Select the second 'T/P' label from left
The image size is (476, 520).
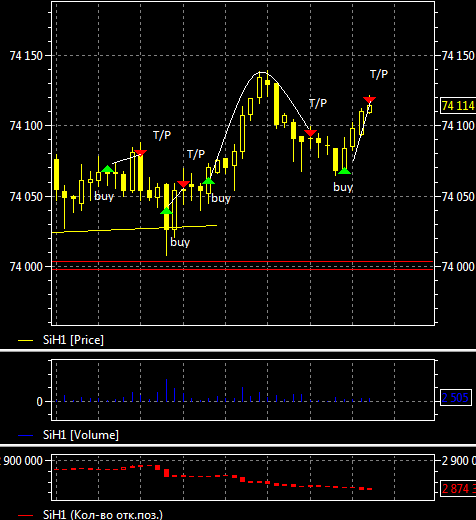196,154
